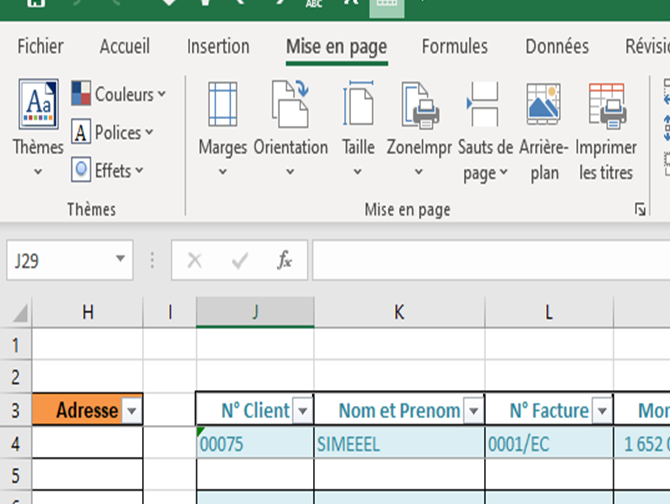Select column L header
Screen dimensions: 670x504
[549, 312]
